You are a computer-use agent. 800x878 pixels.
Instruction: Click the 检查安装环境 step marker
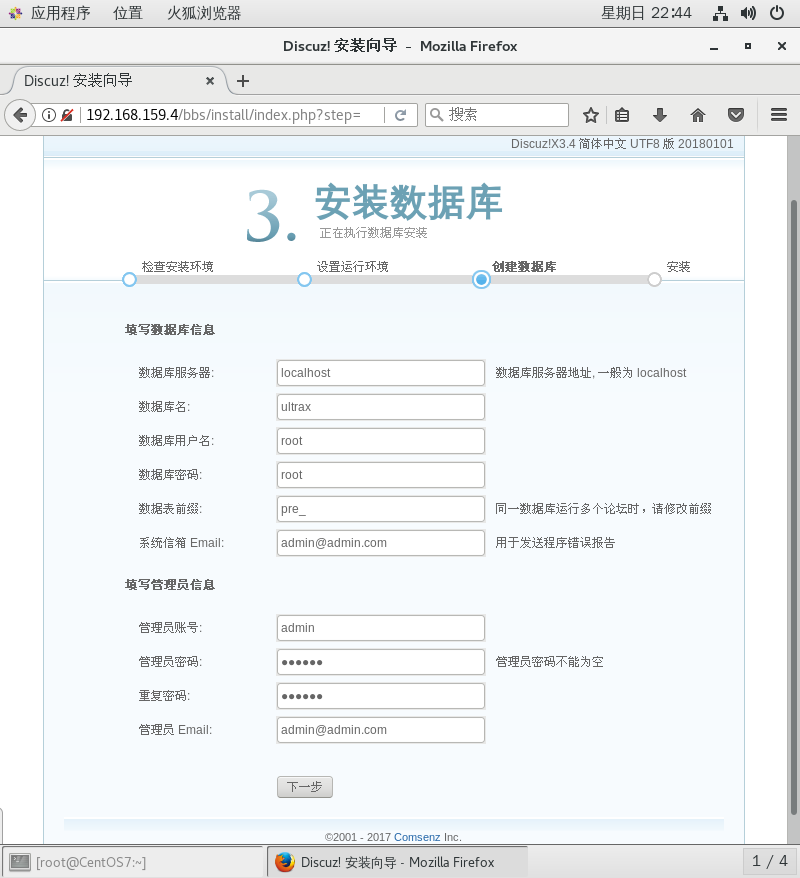click(x=129, y=279)
